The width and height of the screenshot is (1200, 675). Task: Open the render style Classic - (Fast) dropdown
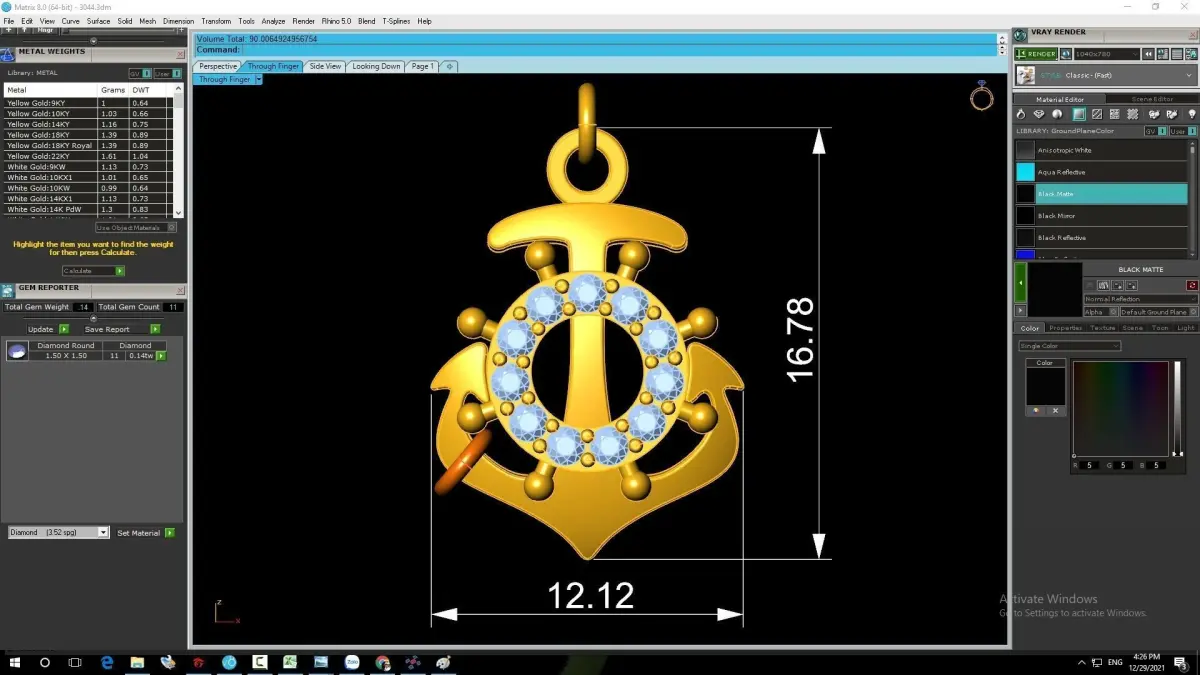[x=1106, y=75]
